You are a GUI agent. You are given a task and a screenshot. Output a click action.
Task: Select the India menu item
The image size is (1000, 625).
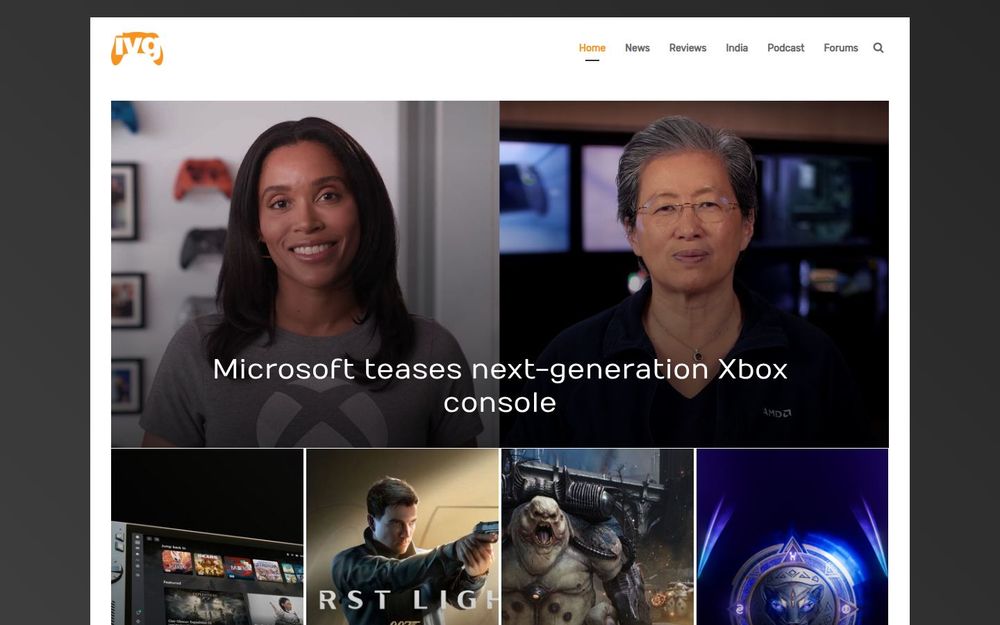(x=737, y=48)
